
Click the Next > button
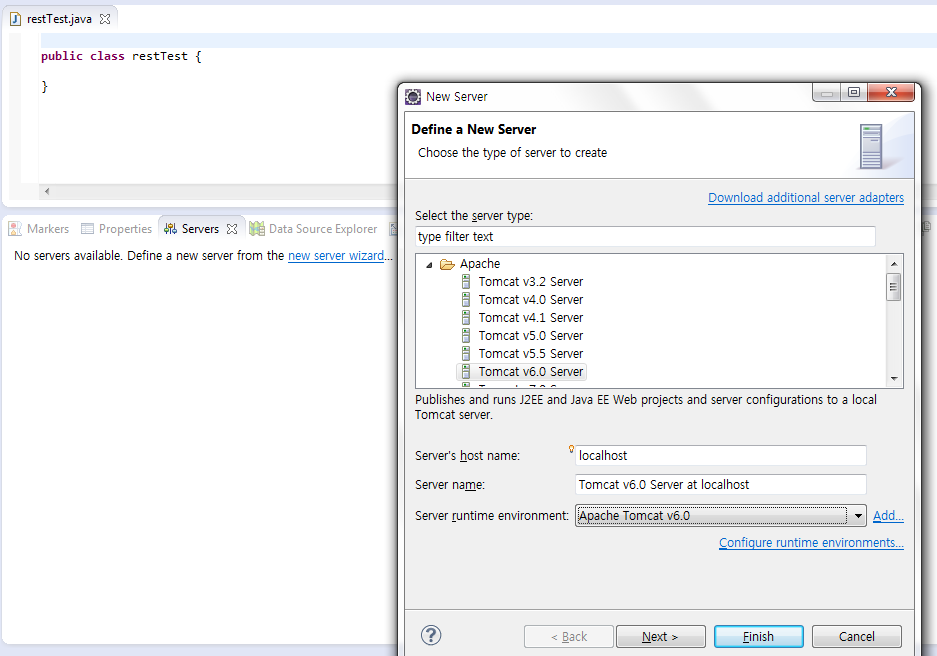coord(660,636)
